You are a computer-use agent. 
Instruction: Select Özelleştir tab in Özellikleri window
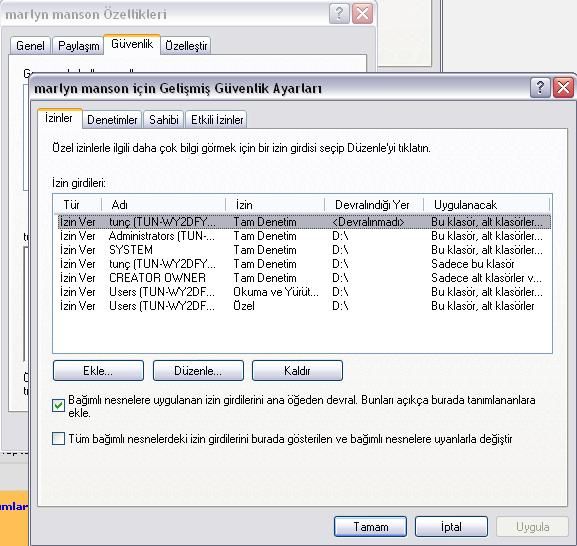tap(186, 46)
